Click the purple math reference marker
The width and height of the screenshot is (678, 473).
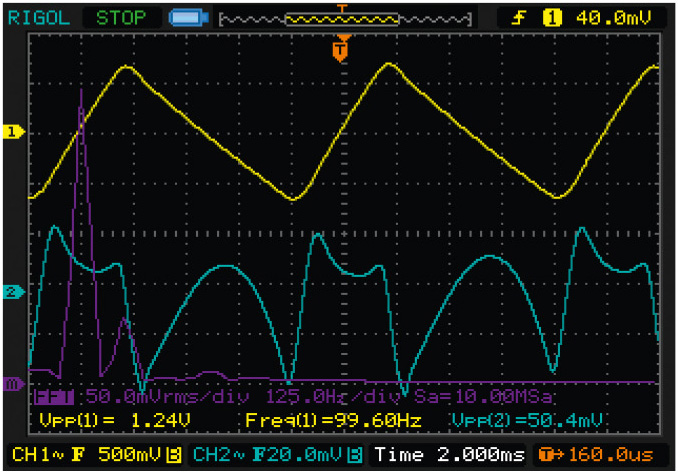pos(14,383)
